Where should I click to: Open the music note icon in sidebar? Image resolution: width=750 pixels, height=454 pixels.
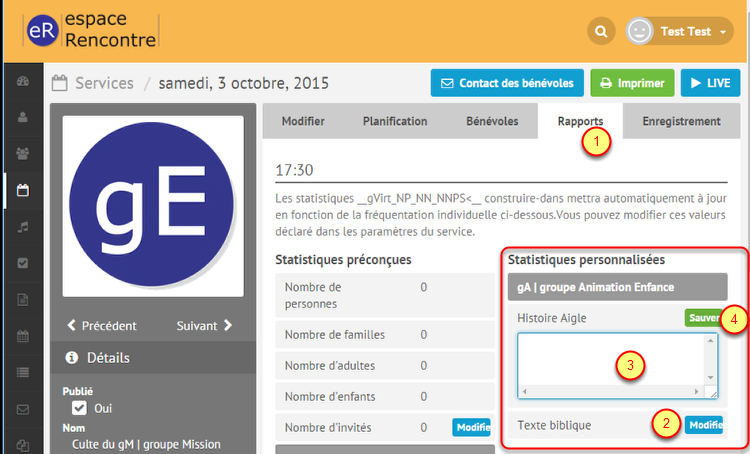point(22,227)
